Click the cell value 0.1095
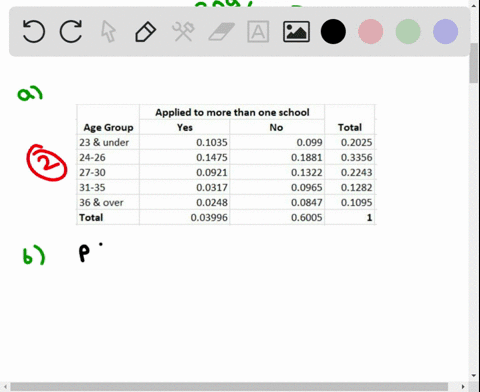Viewport: 480px width, 392px height. pyautogui.click(x=356, y=202)
